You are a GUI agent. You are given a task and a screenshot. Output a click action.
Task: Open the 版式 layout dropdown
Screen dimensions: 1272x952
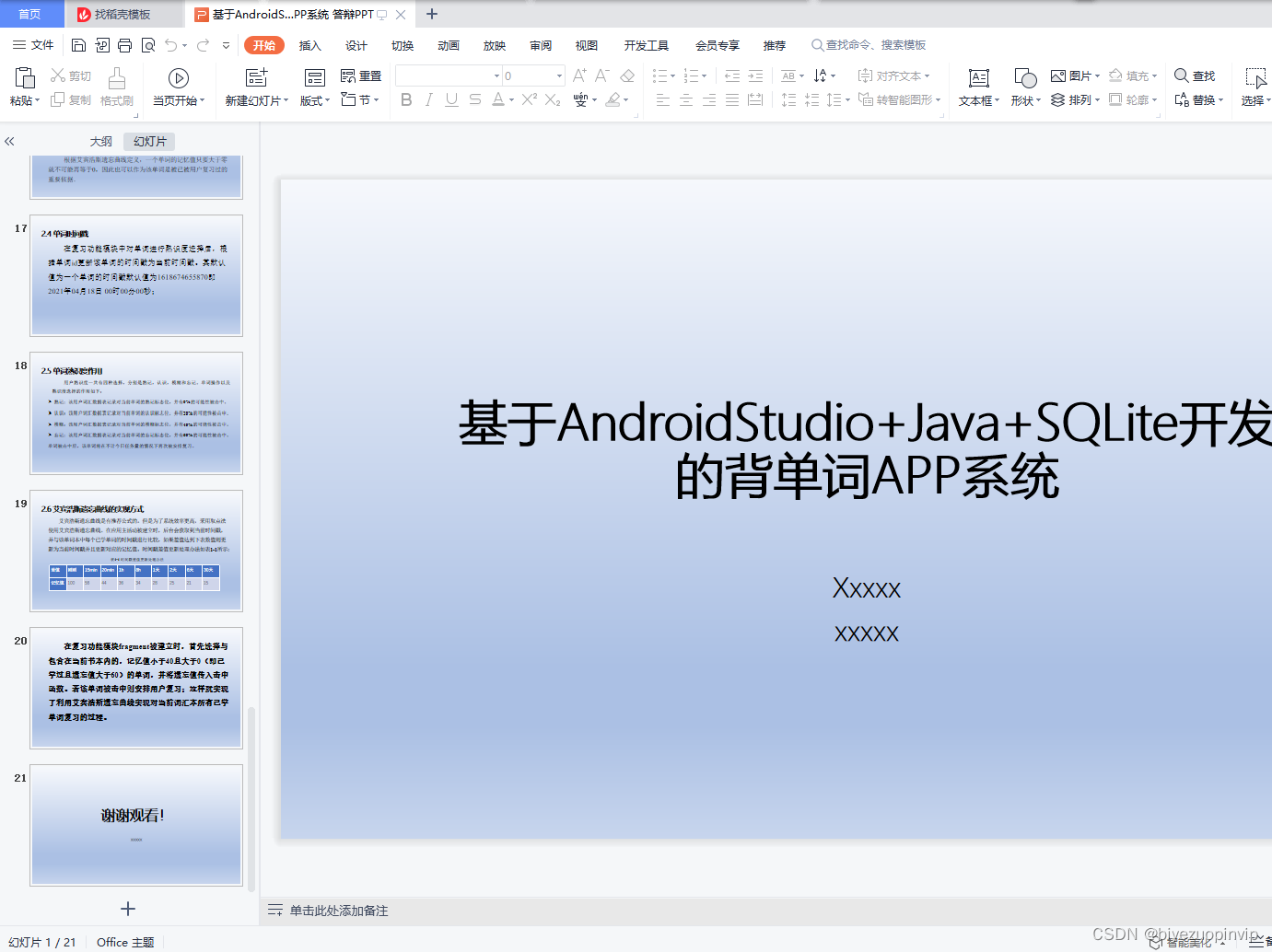click(x=313, y=100)
